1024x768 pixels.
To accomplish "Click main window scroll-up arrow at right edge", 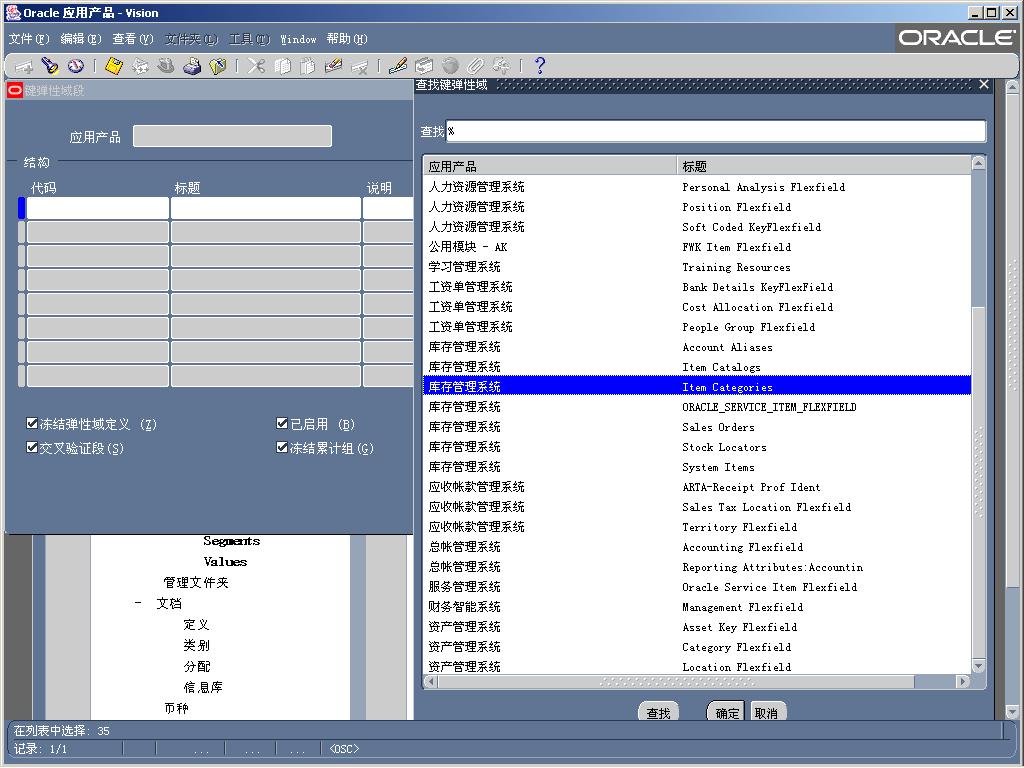I will coord(1012,87).
